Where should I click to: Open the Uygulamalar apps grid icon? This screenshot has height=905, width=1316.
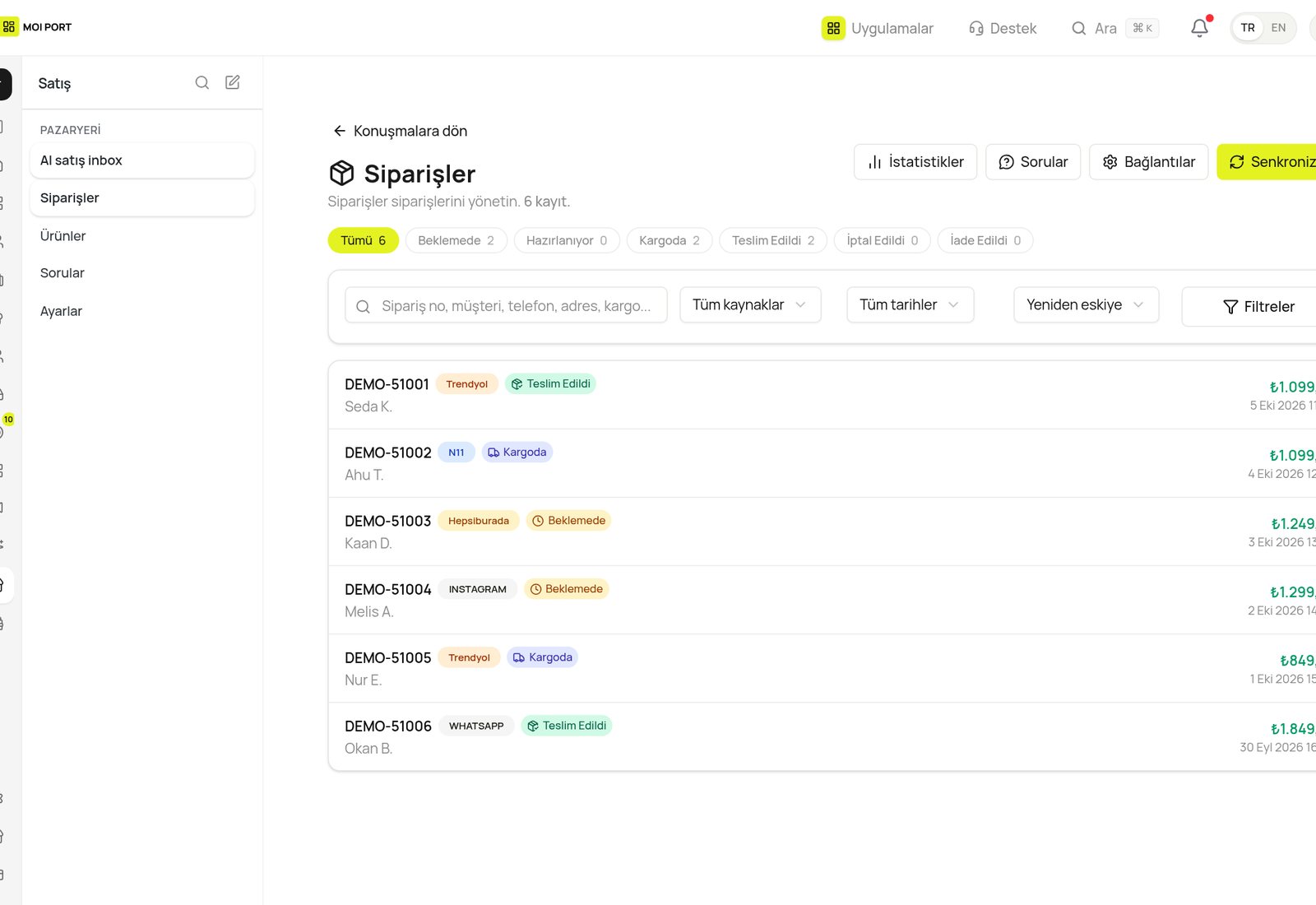[833, 28]
